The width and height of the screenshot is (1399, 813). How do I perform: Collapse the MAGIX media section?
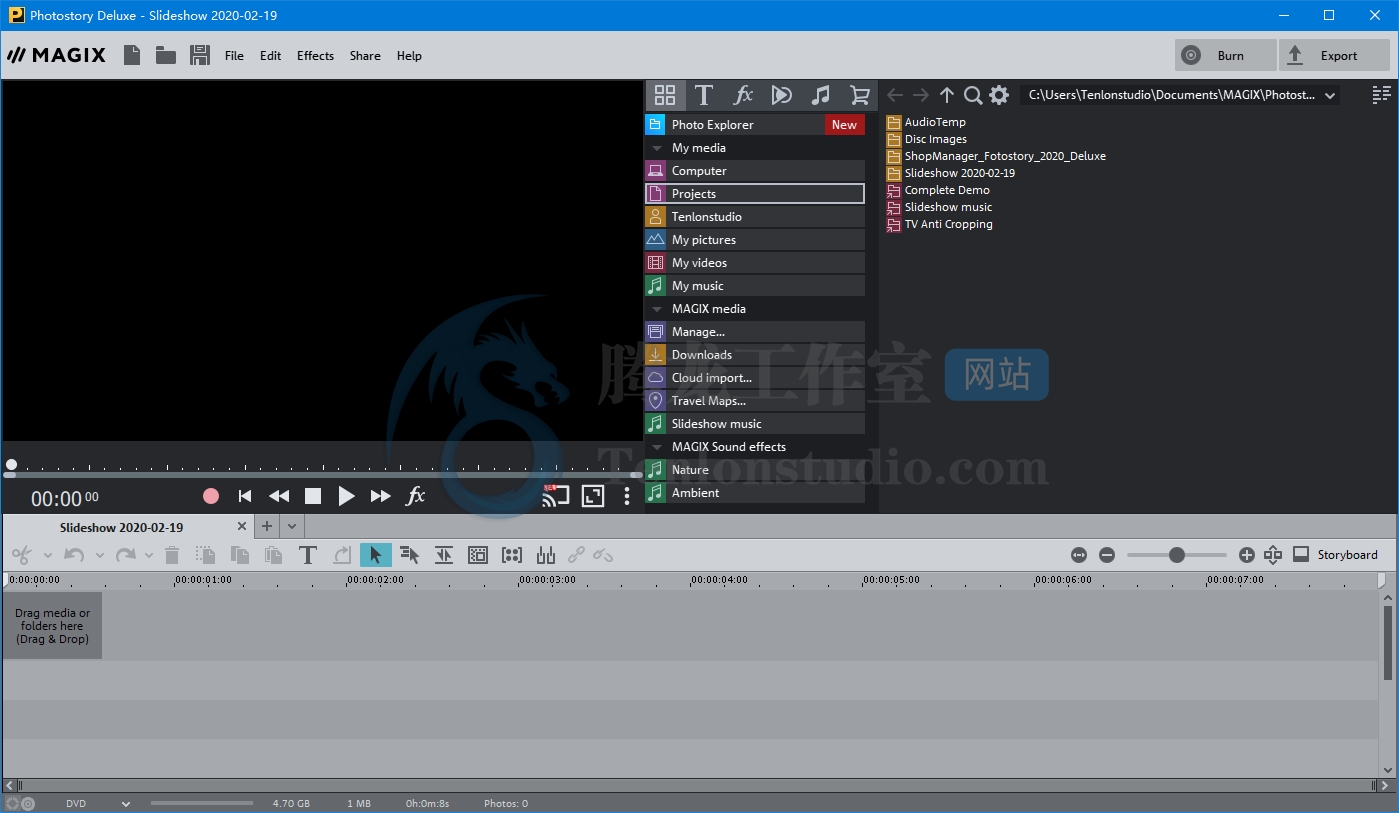tap(657, 309)
